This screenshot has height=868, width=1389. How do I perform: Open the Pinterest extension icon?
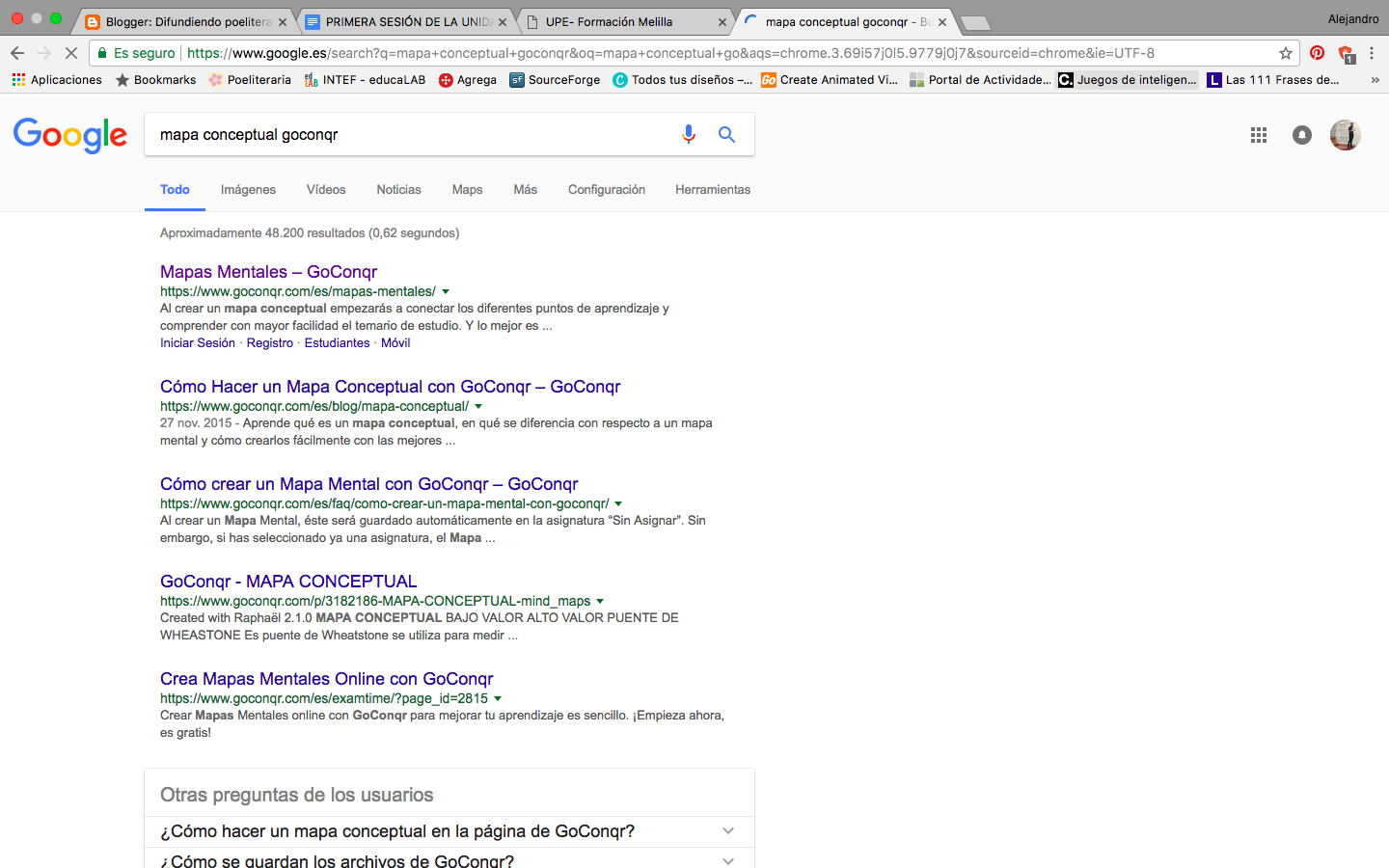(x=1318, y=53)
